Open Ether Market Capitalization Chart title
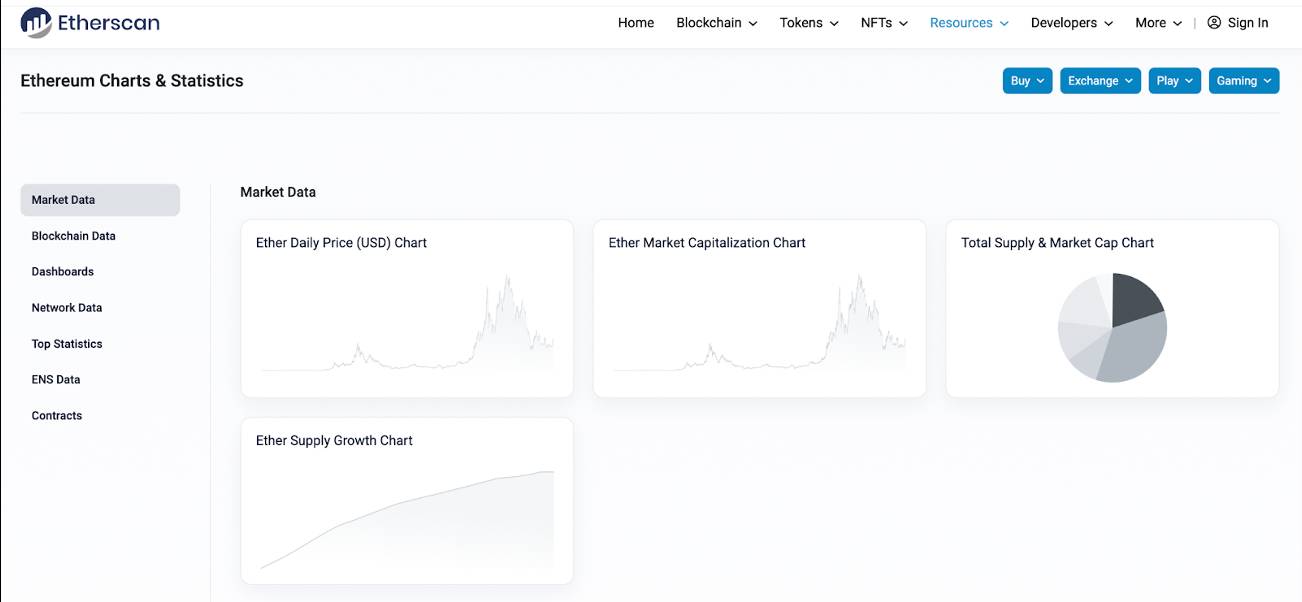The height and width of the screenshot is (602, 1302). click(x=707, y=243)
